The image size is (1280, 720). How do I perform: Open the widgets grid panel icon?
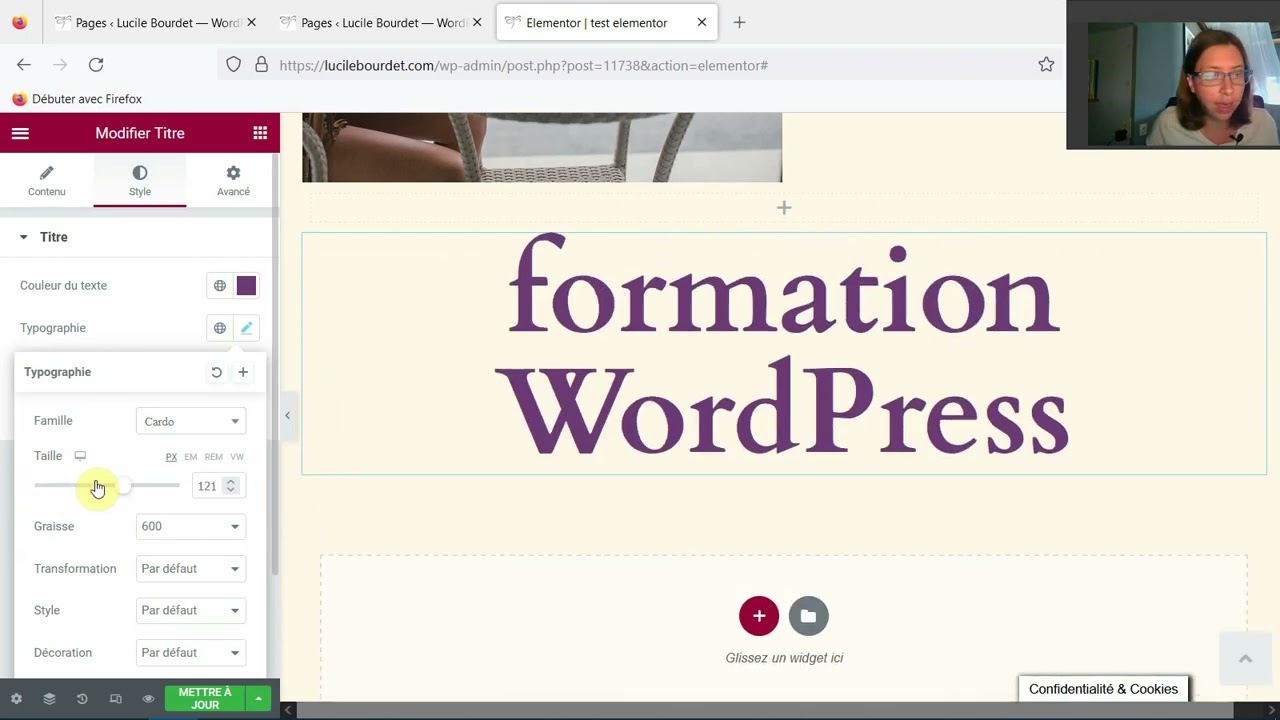click(x=260, y=133)
